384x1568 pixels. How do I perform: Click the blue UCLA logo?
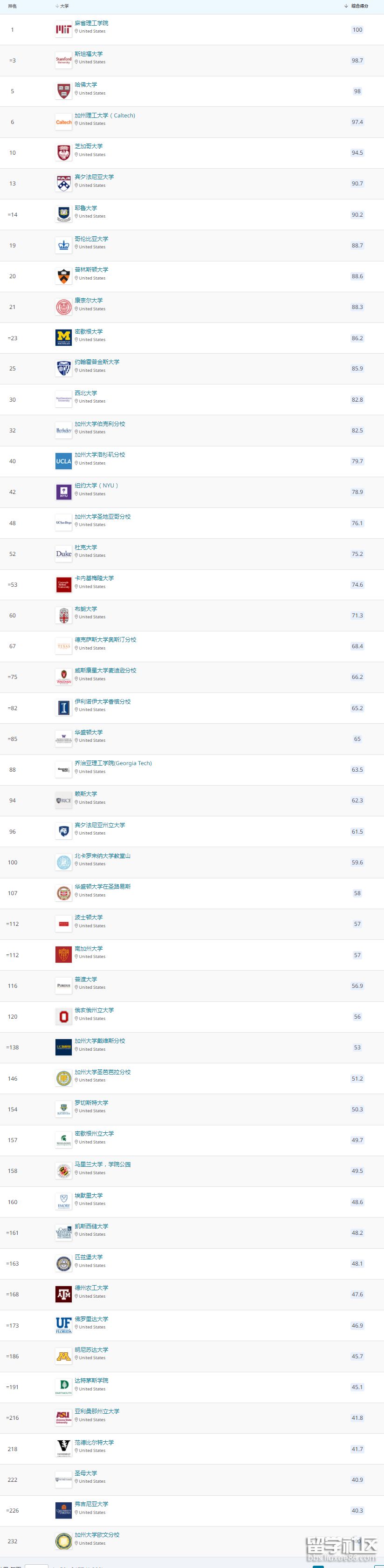(63, 461)
